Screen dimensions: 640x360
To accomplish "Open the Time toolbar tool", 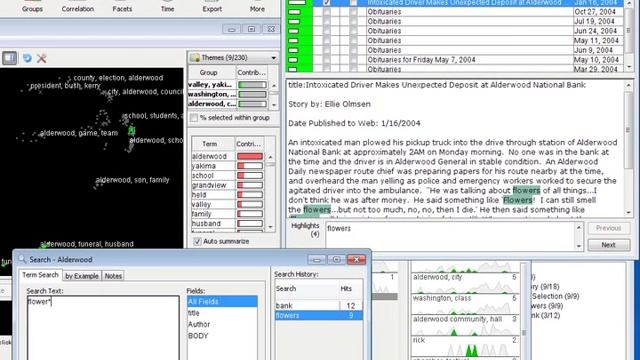I will click(167, 7).
